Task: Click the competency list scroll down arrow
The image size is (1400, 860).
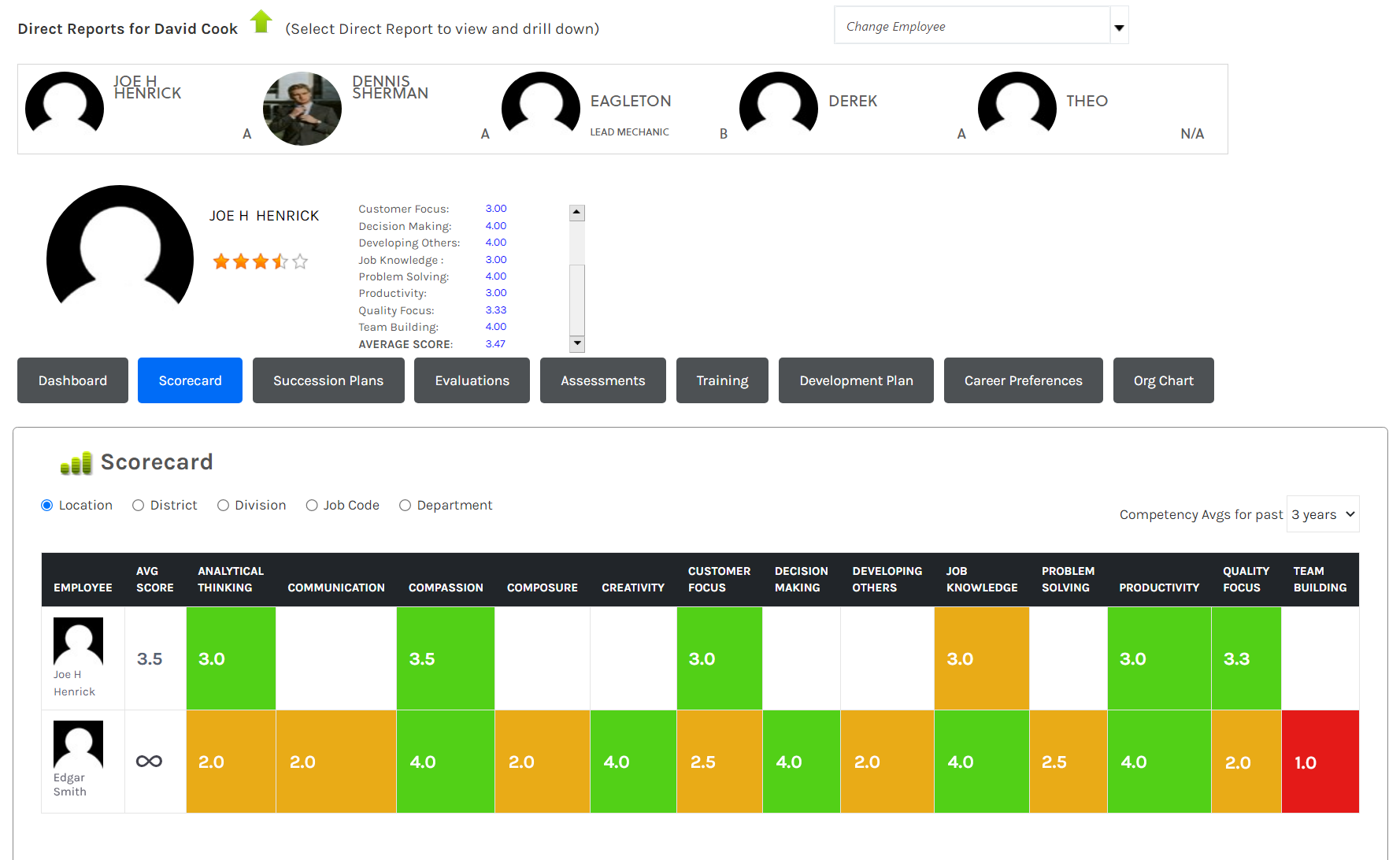Action: tap(577, 343)
